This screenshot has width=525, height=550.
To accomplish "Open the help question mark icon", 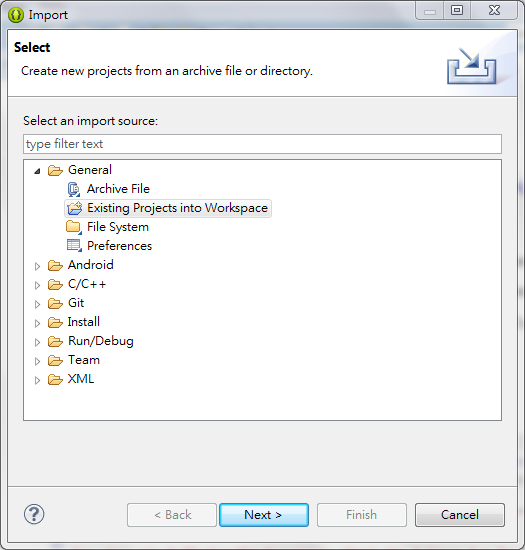I will [34, 514].
